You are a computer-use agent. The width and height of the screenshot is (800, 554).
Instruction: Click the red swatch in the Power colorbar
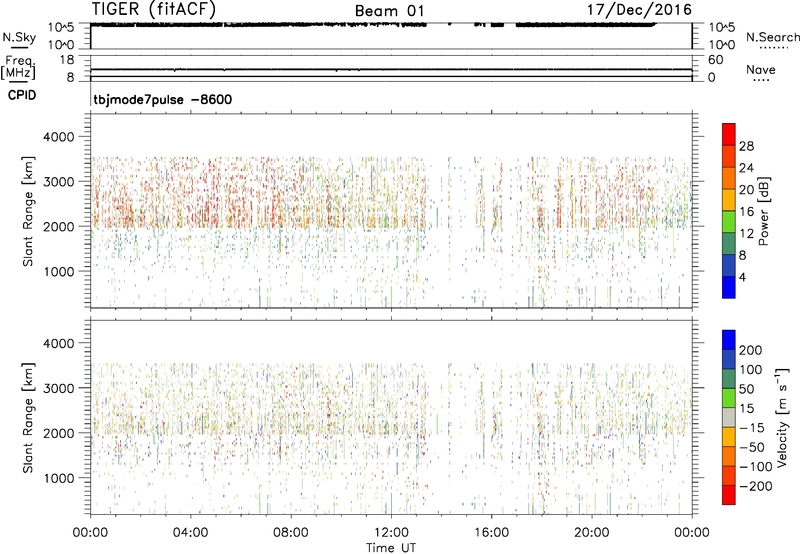click(x=729, y=134)
